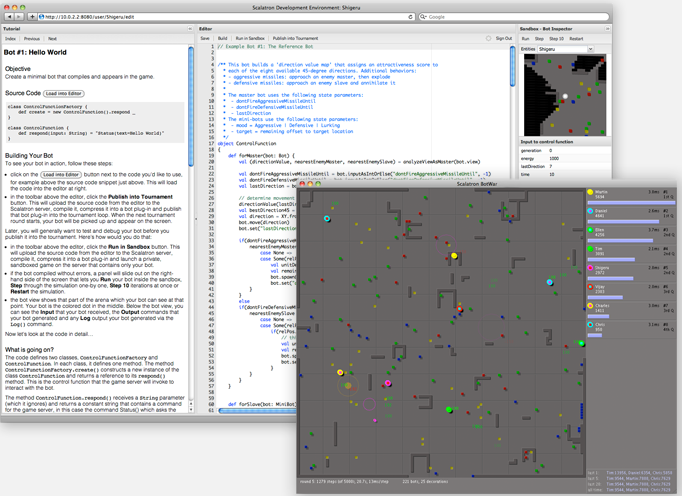Click the Sign Out link
The width and height of the screenshot is (682, 496).
pos(504,38)
